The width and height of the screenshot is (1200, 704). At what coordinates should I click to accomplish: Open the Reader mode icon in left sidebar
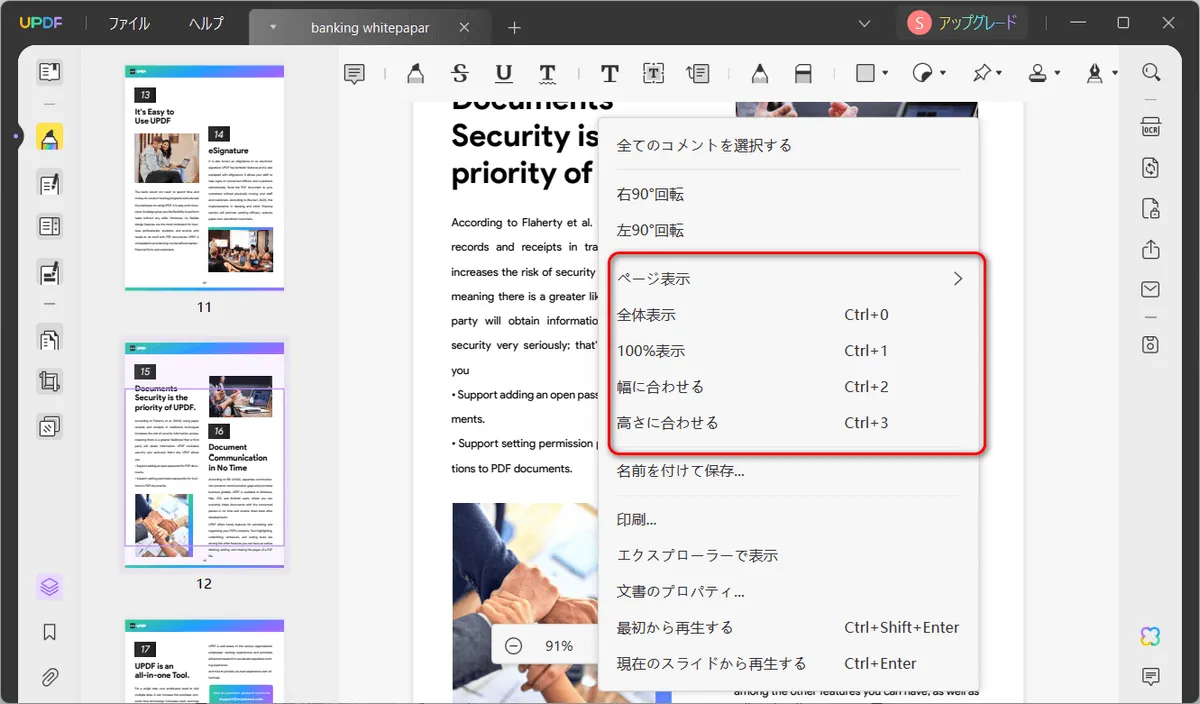[x=49, y=72]
